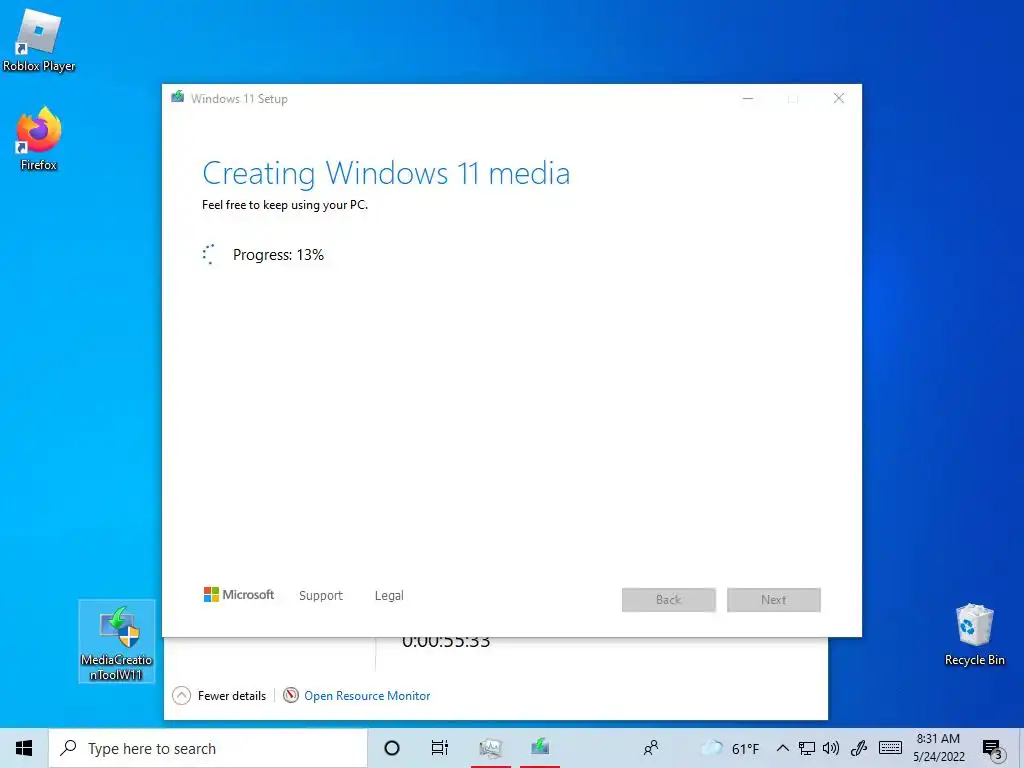The height and width of the screenshot is (768, 1024).
Task: Click the Windows Start button
Action: pos(24,748)
